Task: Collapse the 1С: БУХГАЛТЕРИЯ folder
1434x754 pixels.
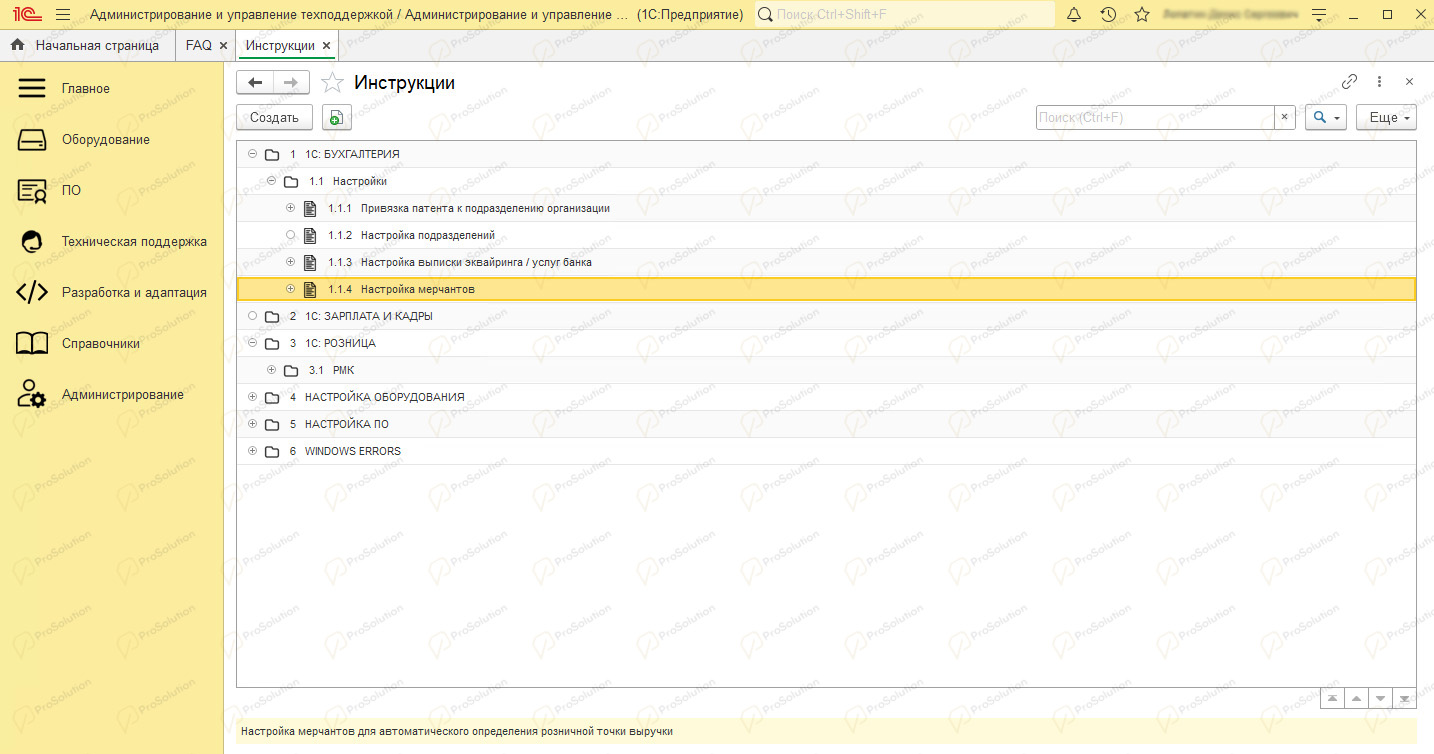Action: [252, 154]
